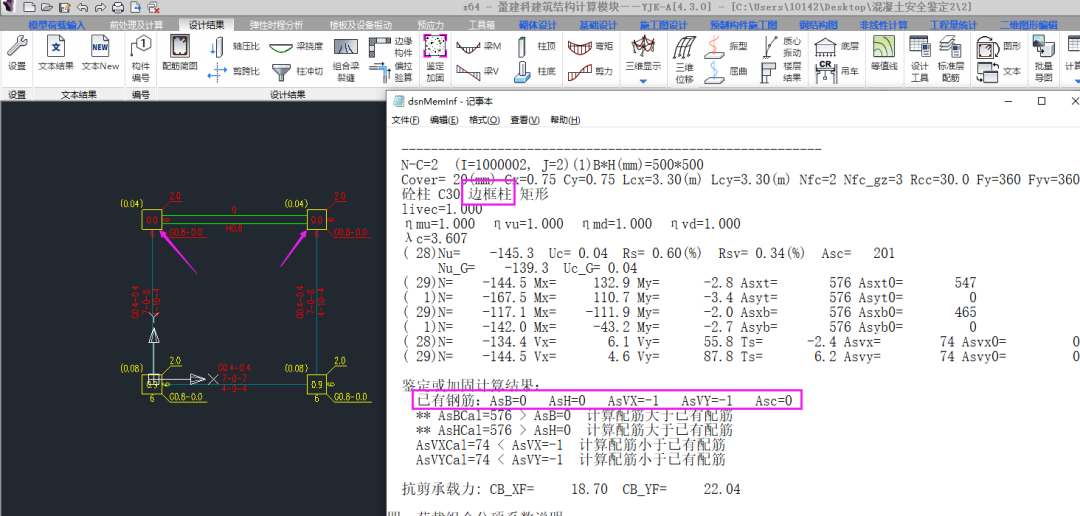Undo using the quick-access arrow
1080x516 pixels.
pyautogui.click(x=82, y=8)
